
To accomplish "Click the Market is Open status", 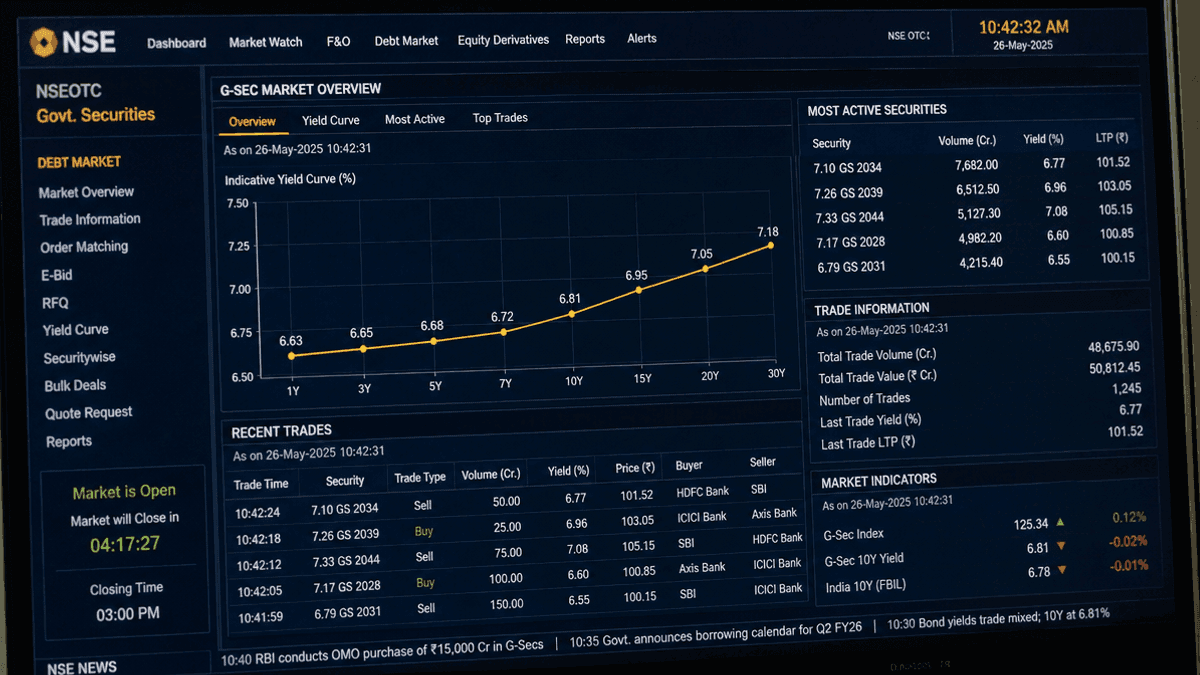I will (x=124, y=492).
